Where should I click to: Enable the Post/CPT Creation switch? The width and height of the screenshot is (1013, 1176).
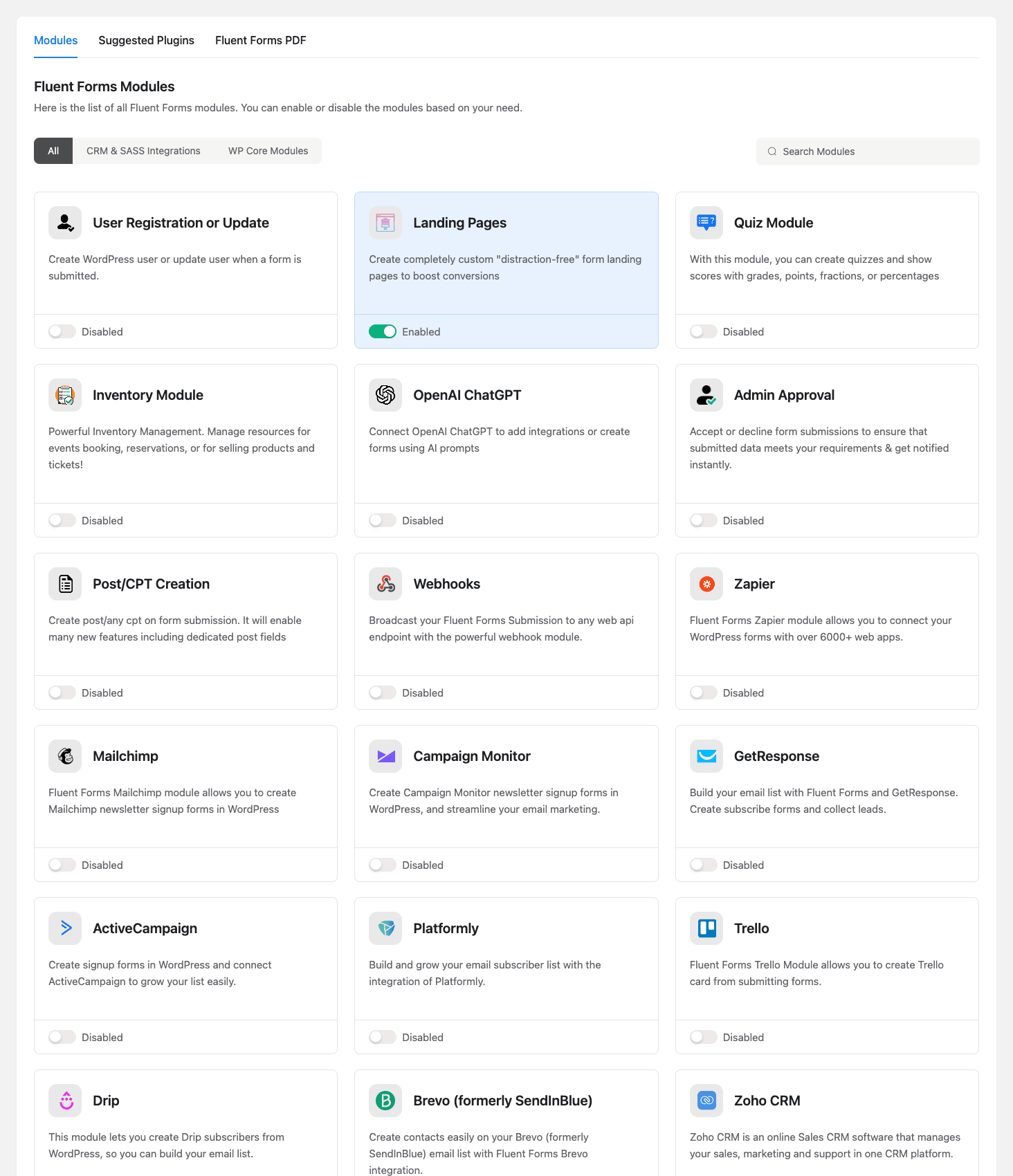pos(62,693)
